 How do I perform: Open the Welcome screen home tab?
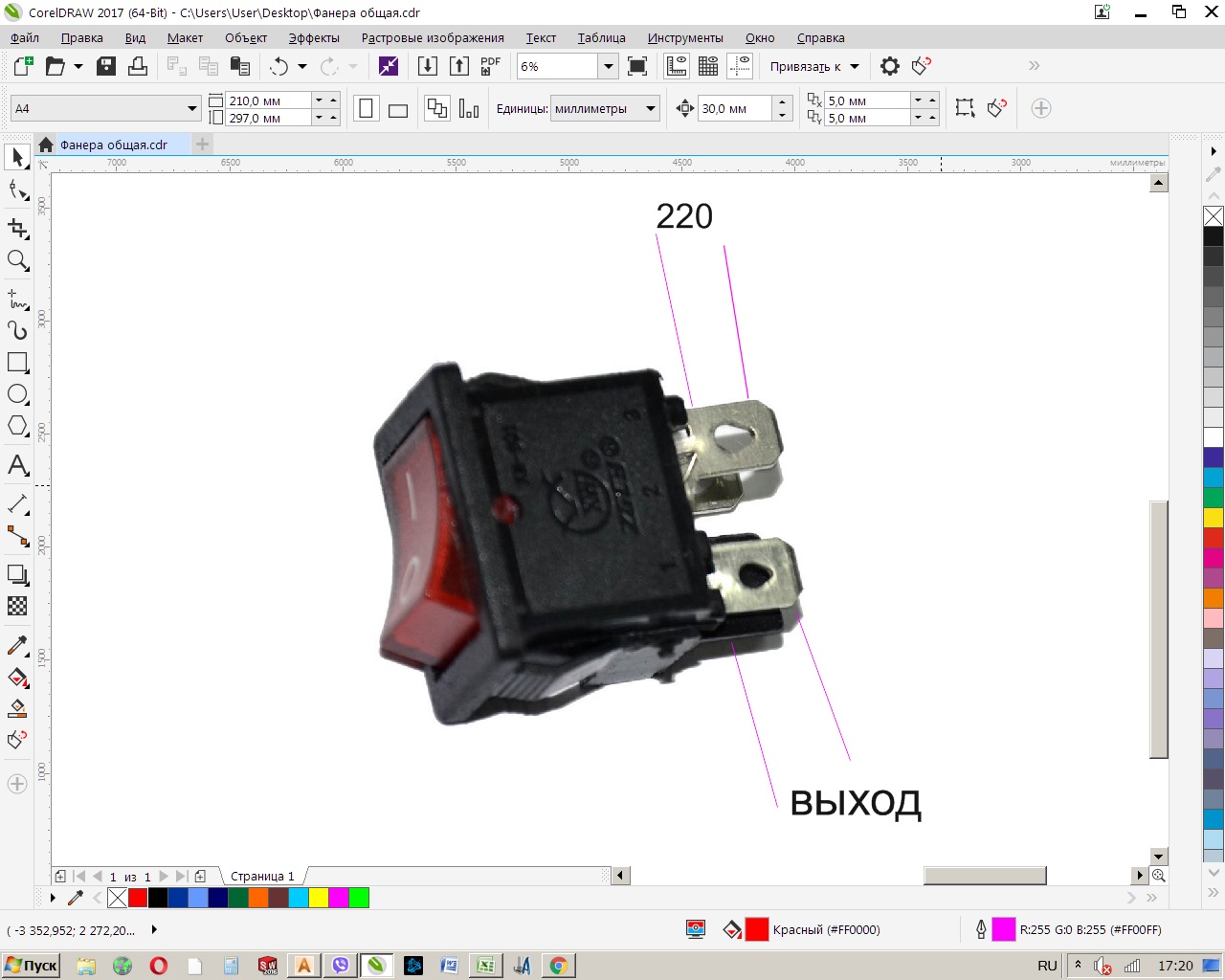tap(46, 145)
